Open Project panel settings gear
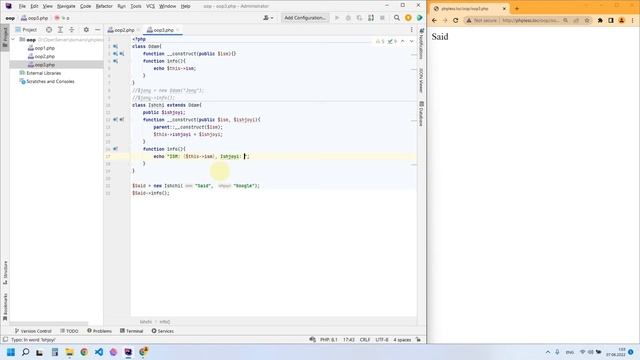 click(86, 30)
